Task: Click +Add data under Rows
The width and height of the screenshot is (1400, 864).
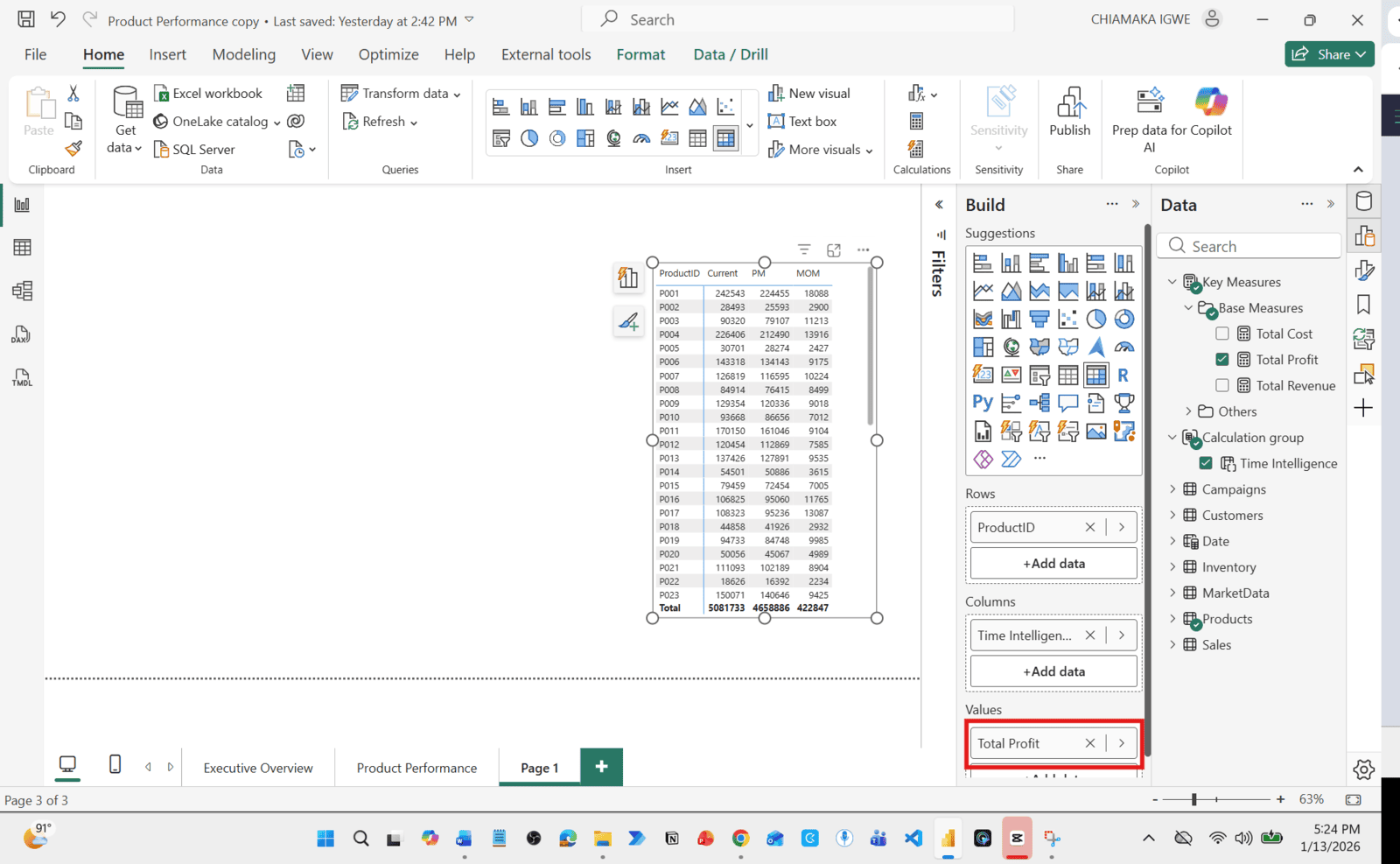Action: 1053,564
